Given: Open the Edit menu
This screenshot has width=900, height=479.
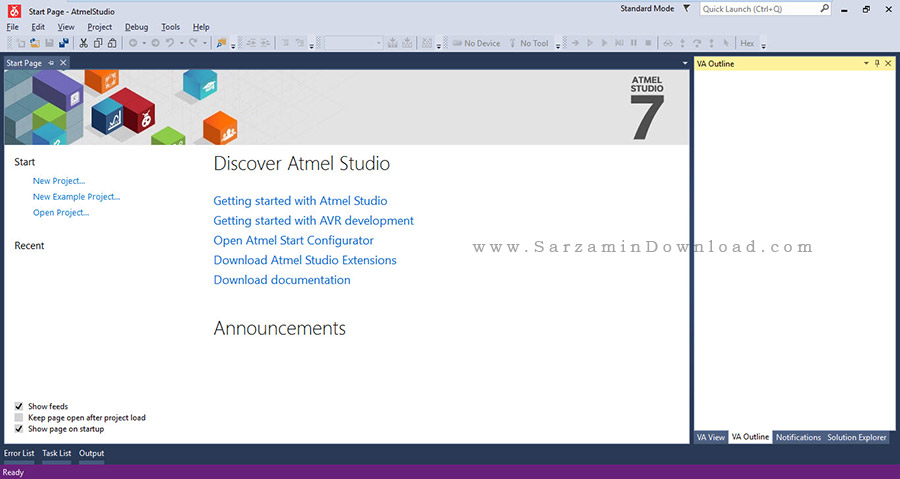Looking at the screenshot, I should (38, 27).
